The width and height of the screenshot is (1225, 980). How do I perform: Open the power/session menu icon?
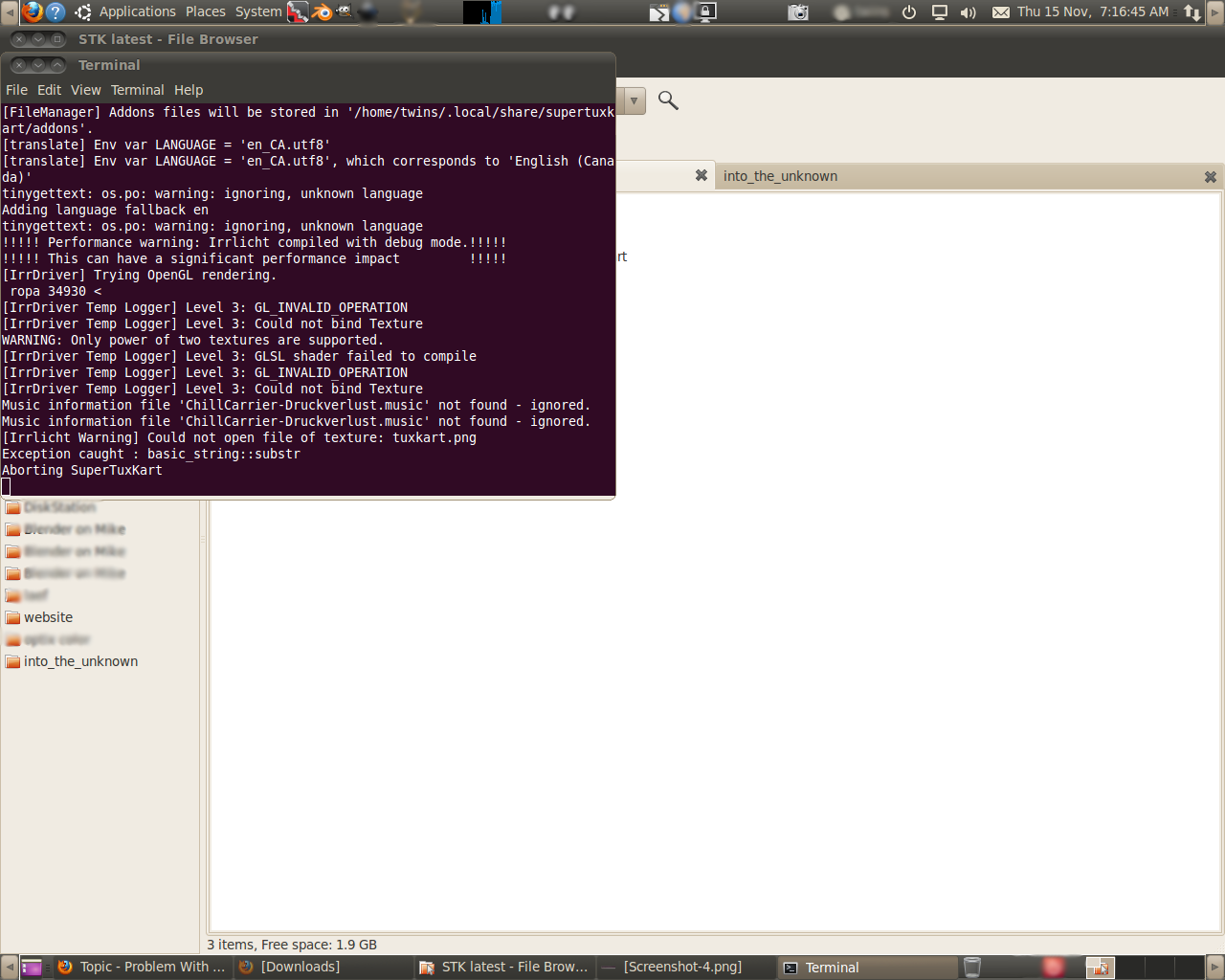909,12
